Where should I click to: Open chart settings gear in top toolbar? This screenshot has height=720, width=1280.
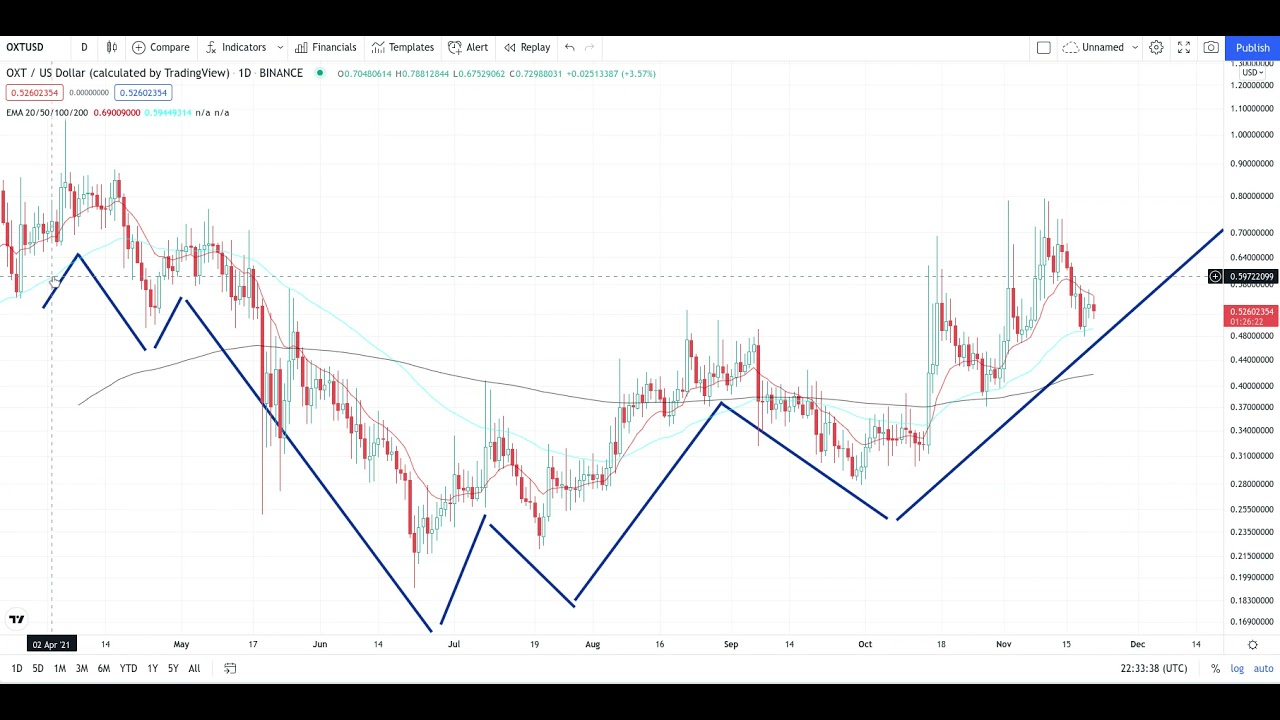click(1156, 47)
